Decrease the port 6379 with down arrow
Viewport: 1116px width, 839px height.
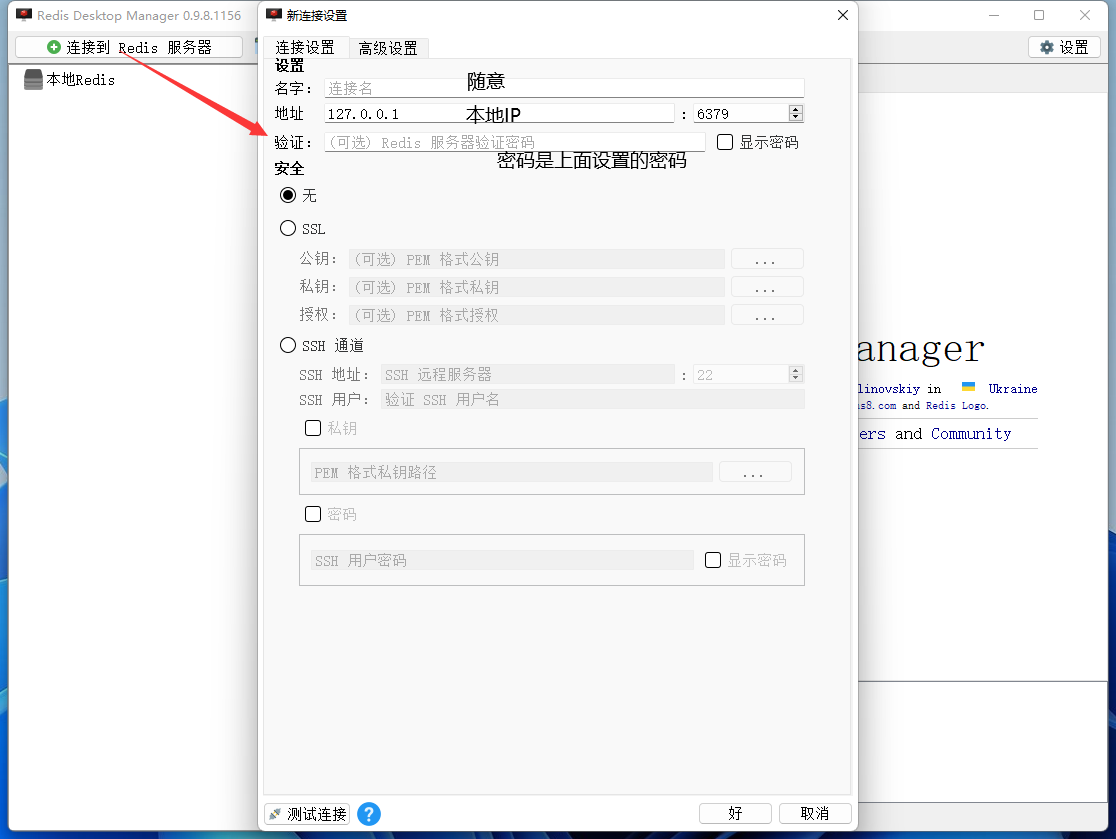[x=796, y=117]
